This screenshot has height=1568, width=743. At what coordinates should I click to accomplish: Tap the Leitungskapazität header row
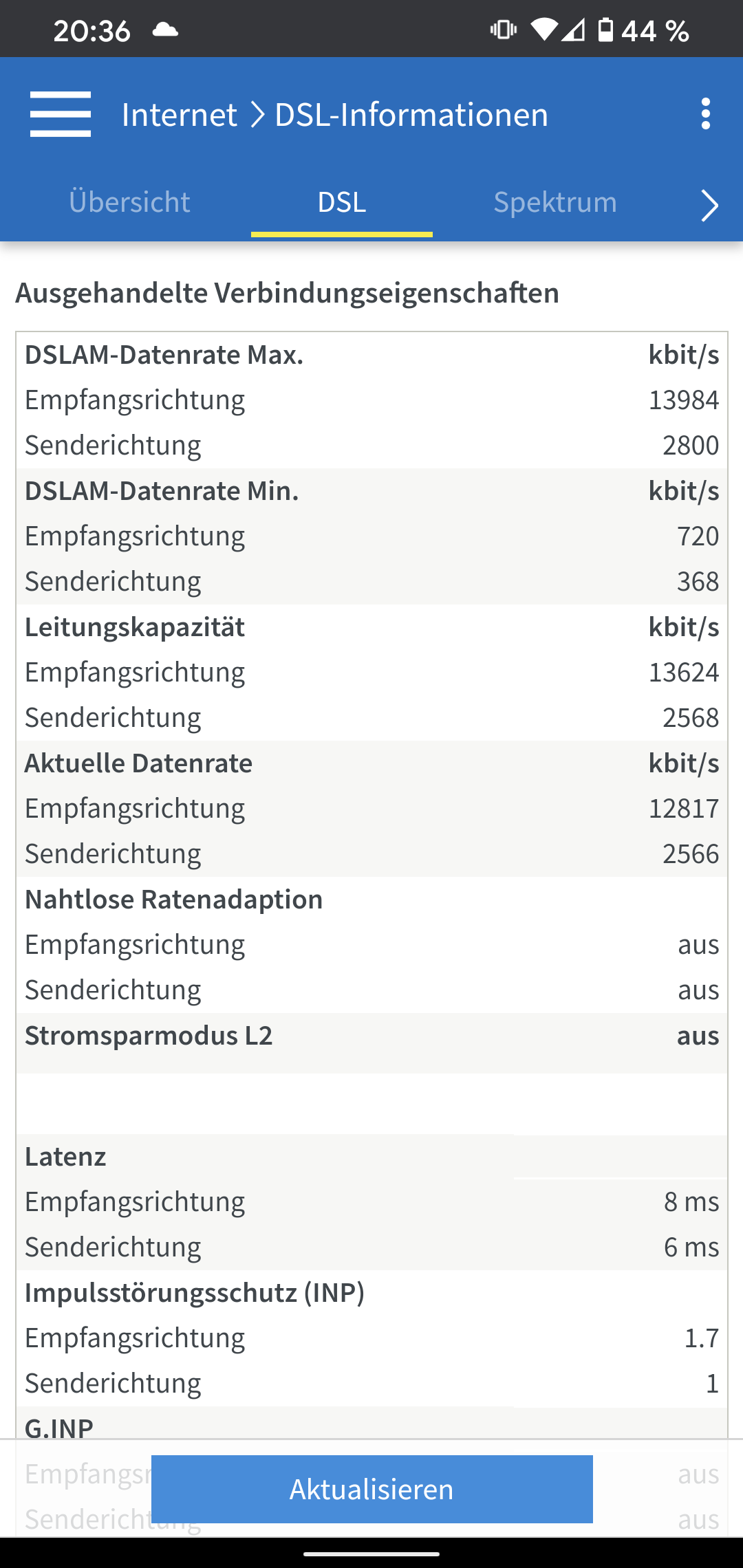click(x=371, y=627)
